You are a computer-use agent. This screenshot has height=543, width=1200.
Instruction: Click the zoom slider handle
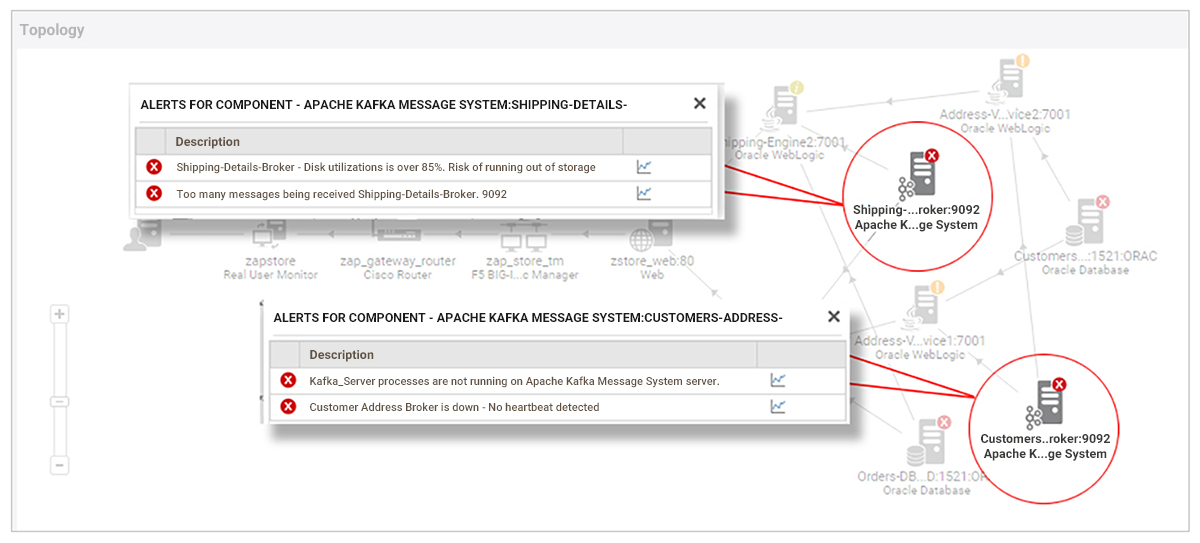point(59,401)
